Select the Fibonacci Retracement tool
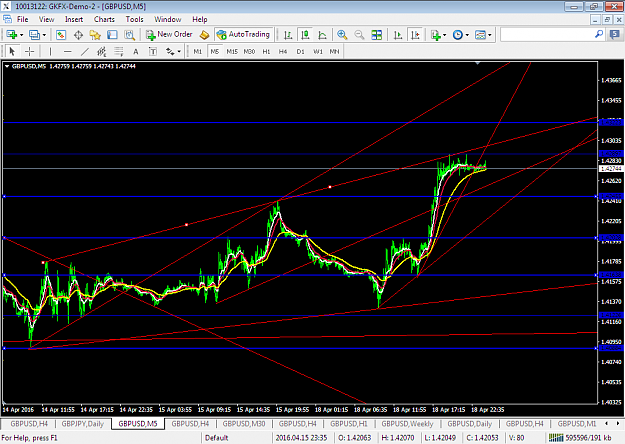 (119, 51)
